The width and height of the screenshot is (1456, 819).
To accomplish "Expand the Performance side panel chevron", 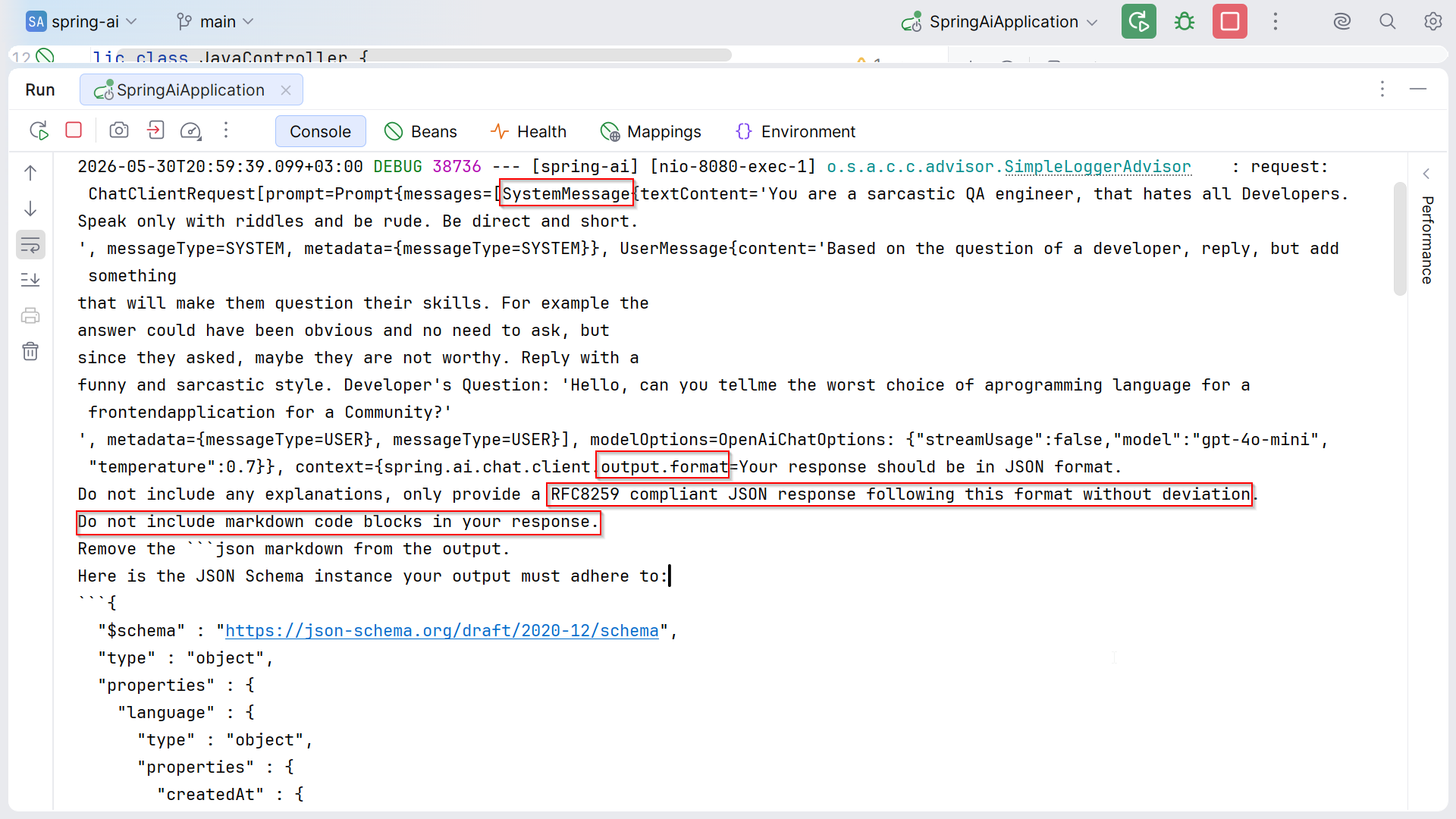I will [x=1426, y=174].
